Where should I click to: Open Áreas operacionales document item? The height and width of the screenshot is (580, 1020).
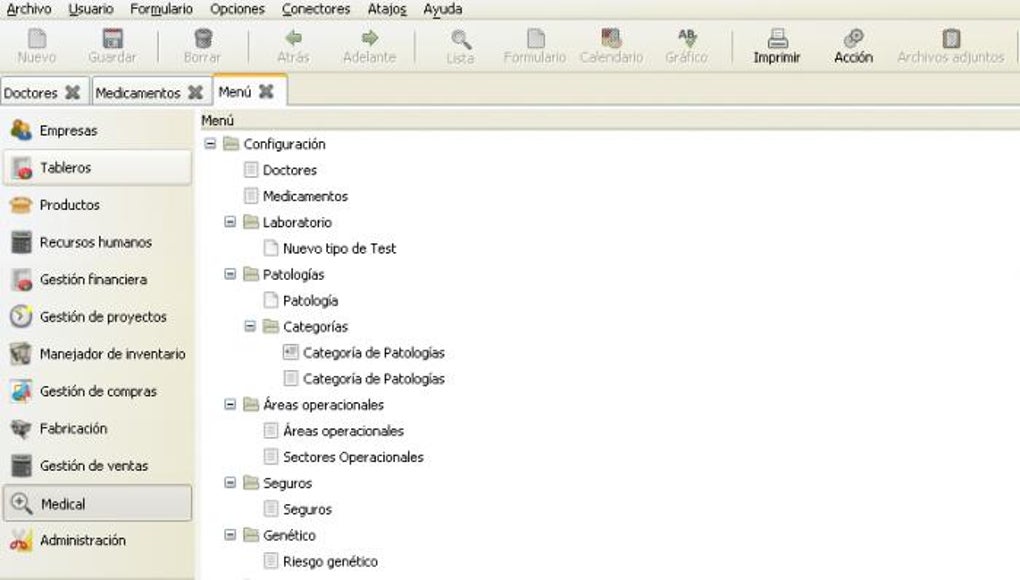[343, 430]
